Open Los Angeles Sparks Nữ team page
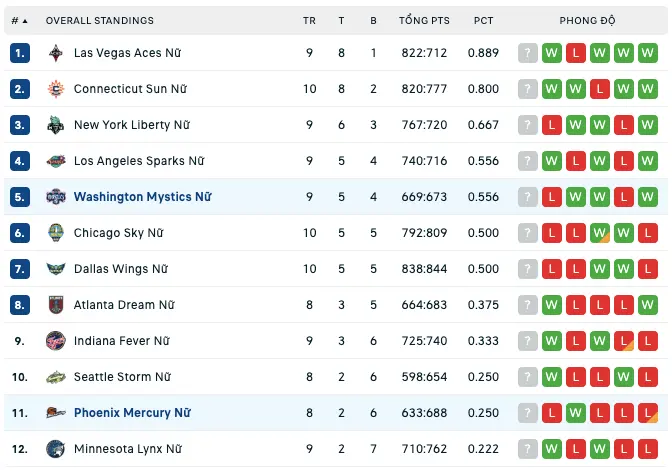Image resolution: width=672 pixels, height=471 pixels. coord(139,161)
